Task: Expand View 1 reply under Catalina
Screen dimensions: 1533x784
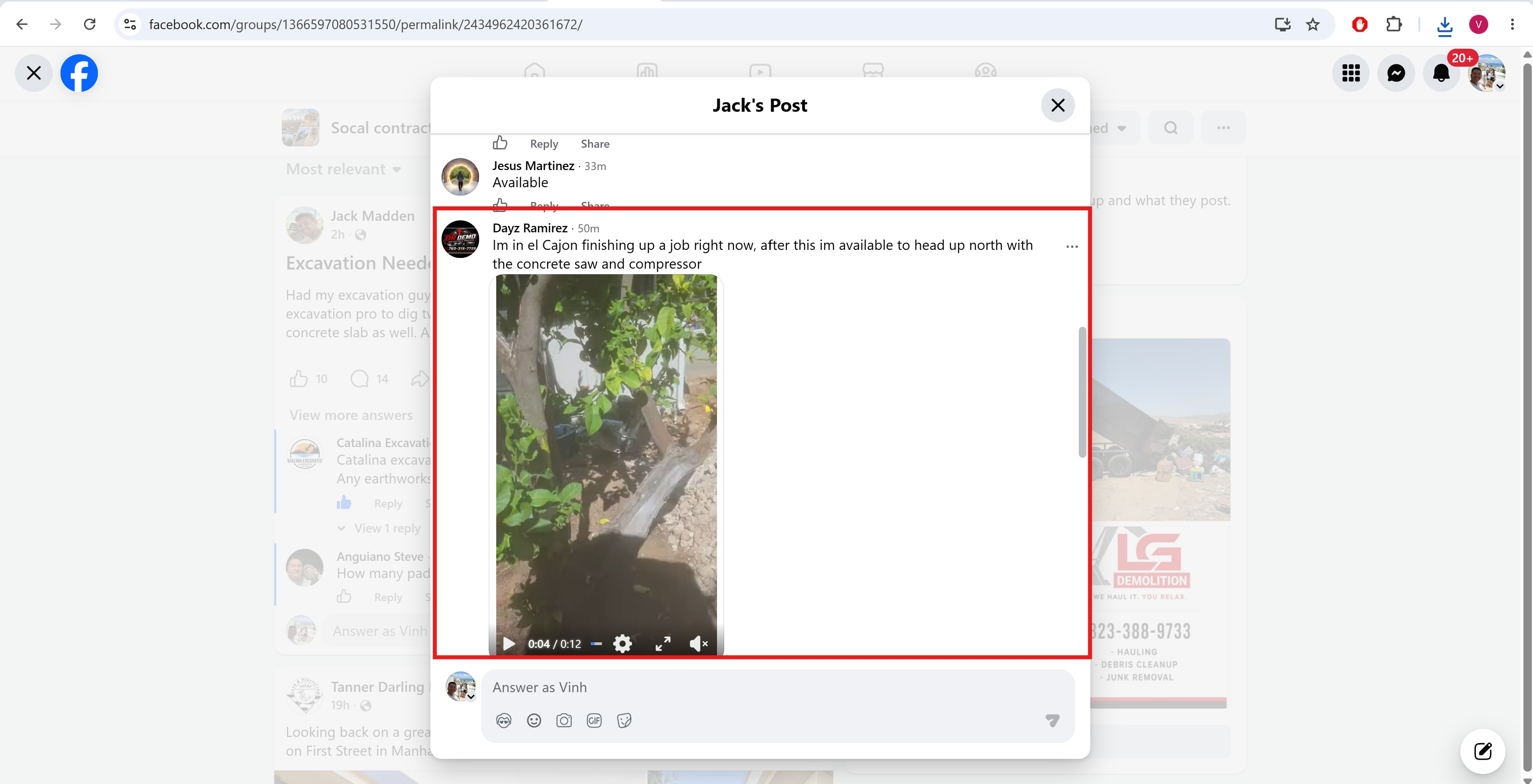Action: click(x=387, y=528)
